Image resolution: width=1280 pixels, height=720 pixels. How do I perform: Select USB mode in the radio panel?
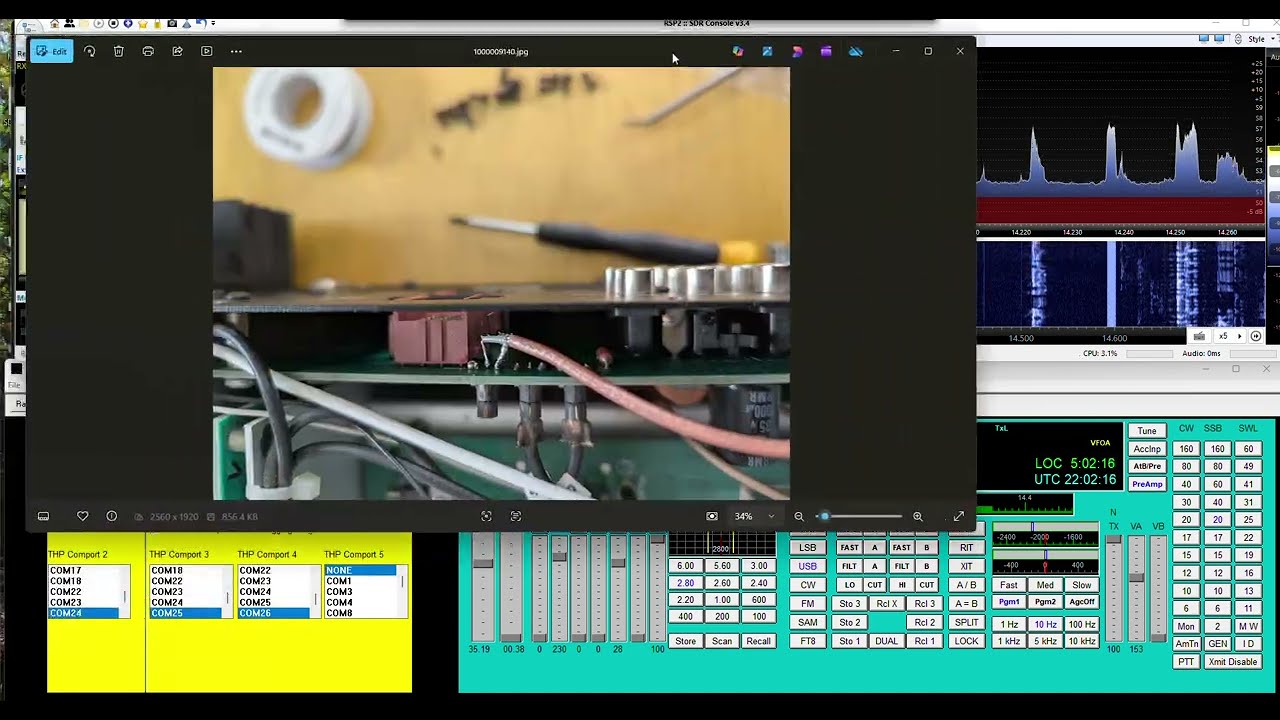(x=808, y=566)
